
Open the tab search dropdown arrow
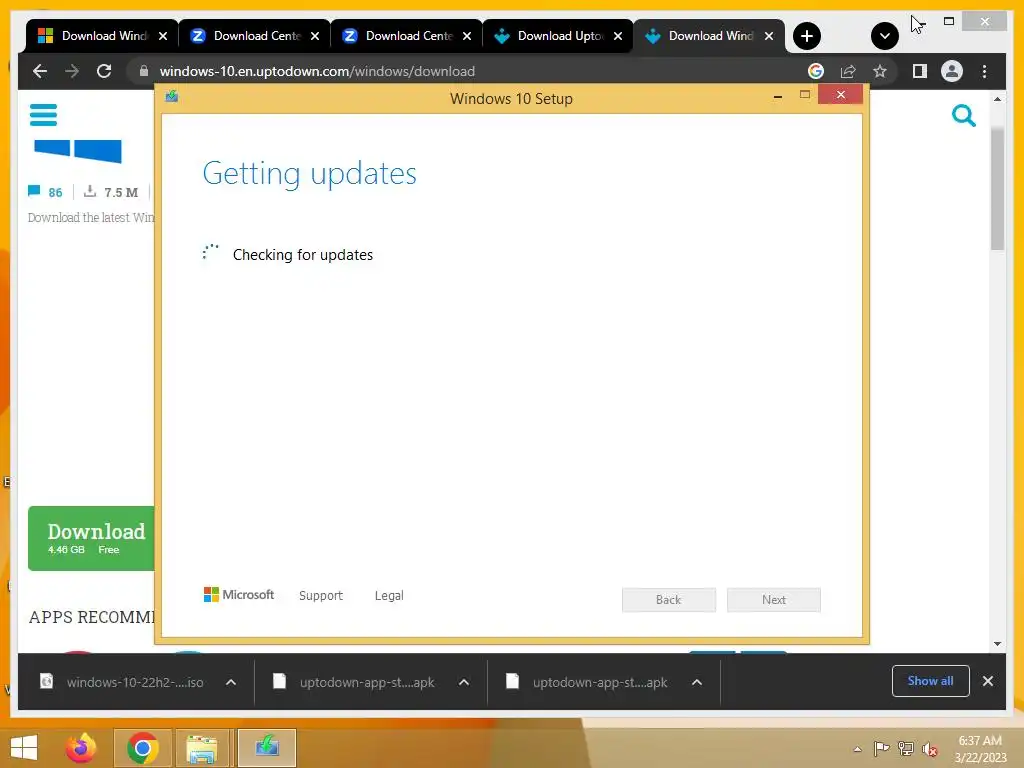click(x=885, y=36)
